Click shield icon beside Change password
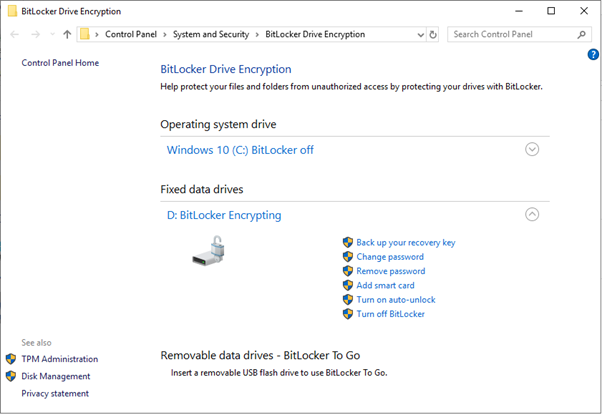This screenshot has height=415, width=602. click(x=347, y=256)
